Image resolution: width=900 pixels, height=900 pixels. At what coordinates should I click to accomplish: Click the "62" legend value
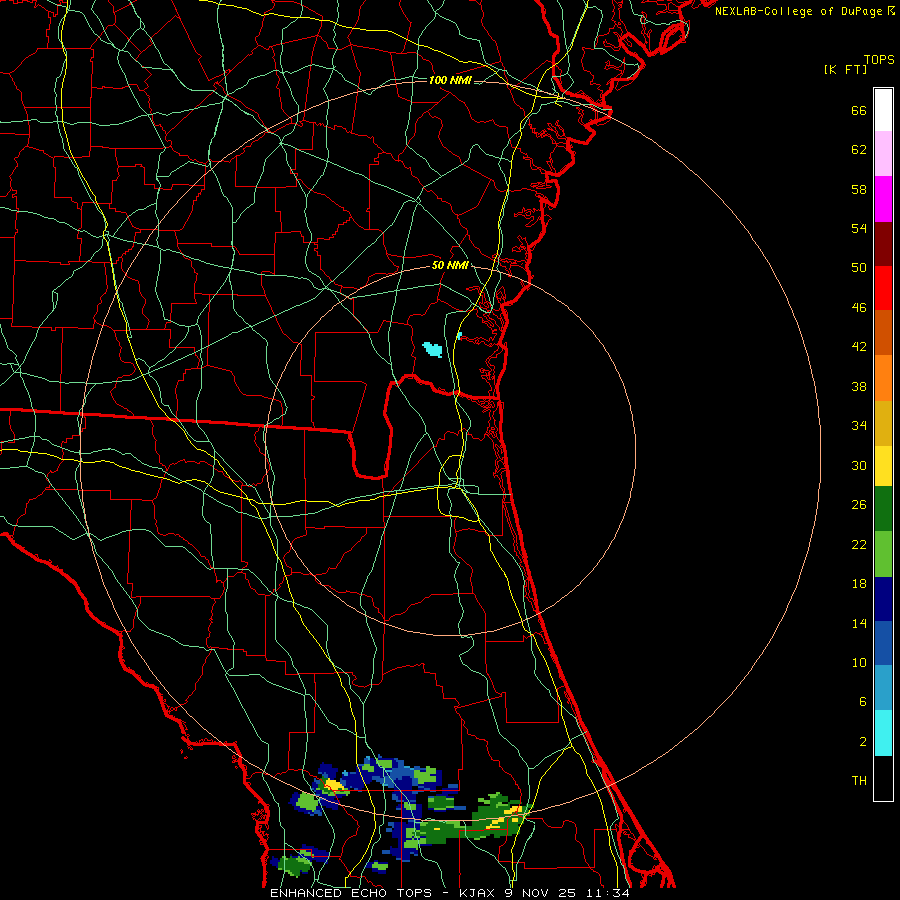pyautogui.click(x=859, y=150)
